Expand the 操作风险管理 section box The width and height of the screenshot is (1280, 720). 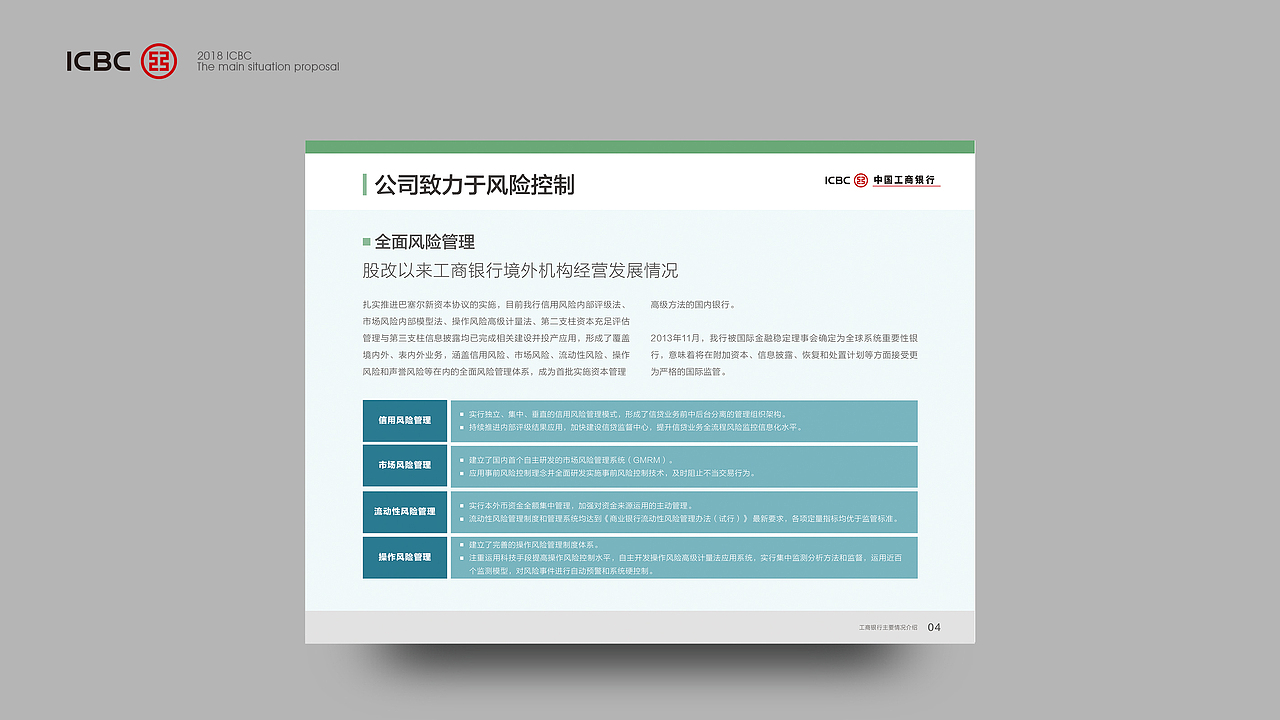click(x=404, y=557)
